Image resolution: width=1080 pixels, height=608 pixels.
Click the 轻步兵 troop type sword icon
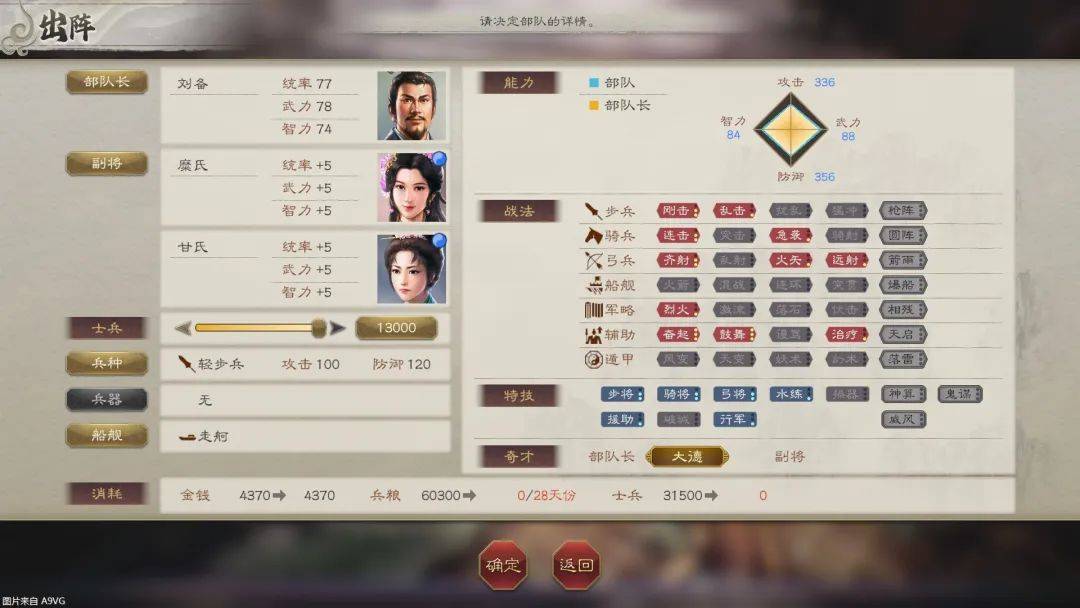click(186, 364)
